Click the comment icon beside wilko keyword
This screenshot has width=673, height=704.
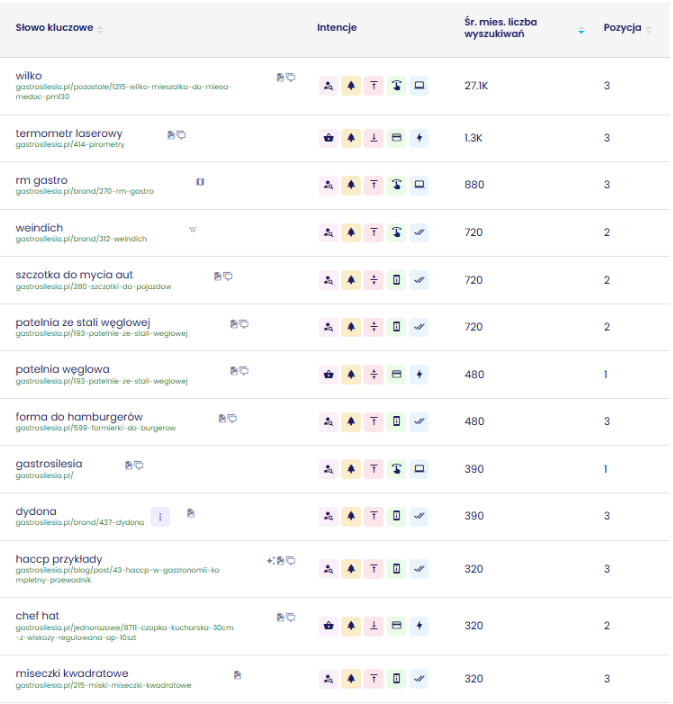pos(291,78)
